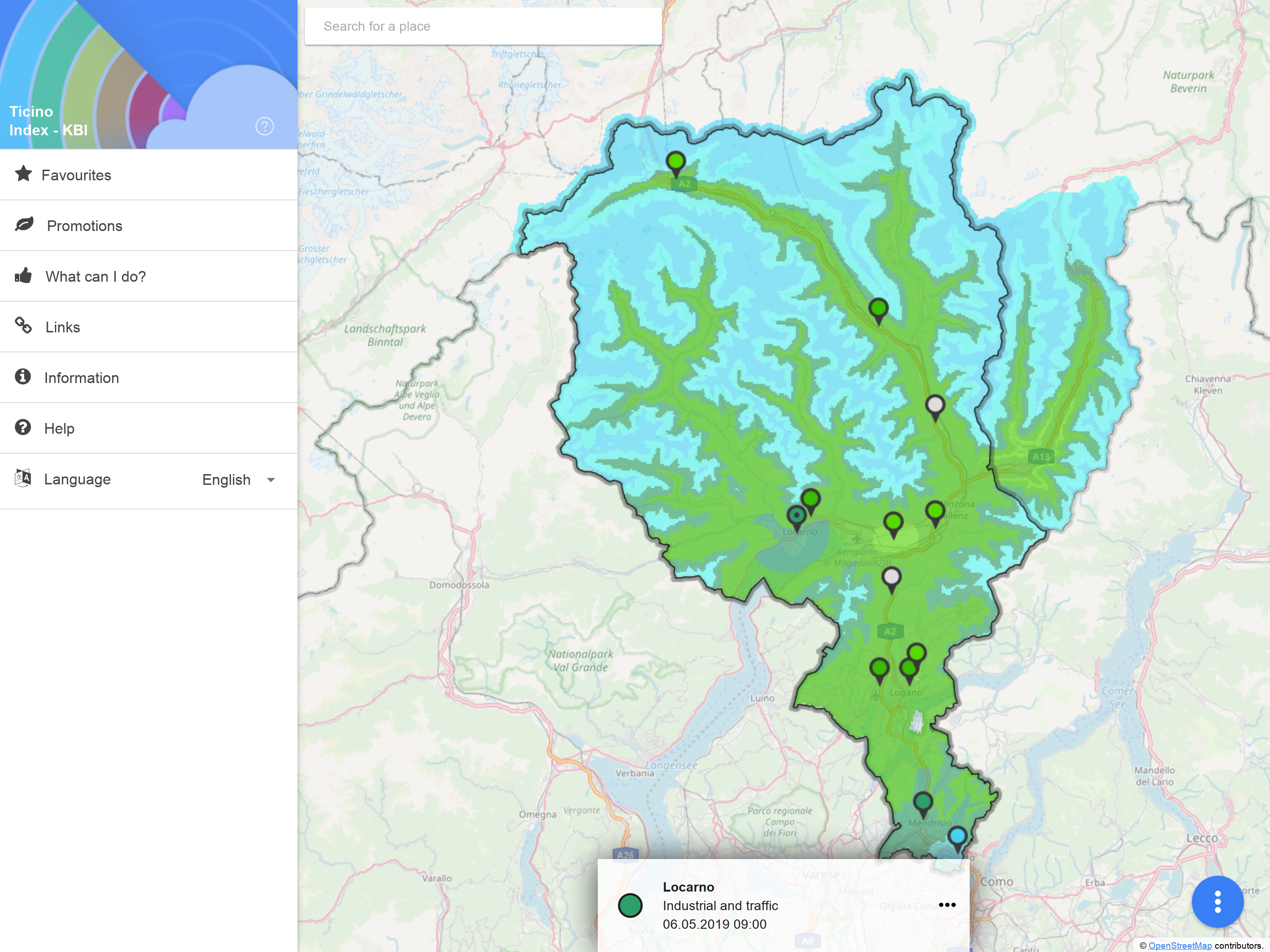This screenshot has width=1270, height=952.
Task: Click the Language translate icon
Action: pos(23,478)
